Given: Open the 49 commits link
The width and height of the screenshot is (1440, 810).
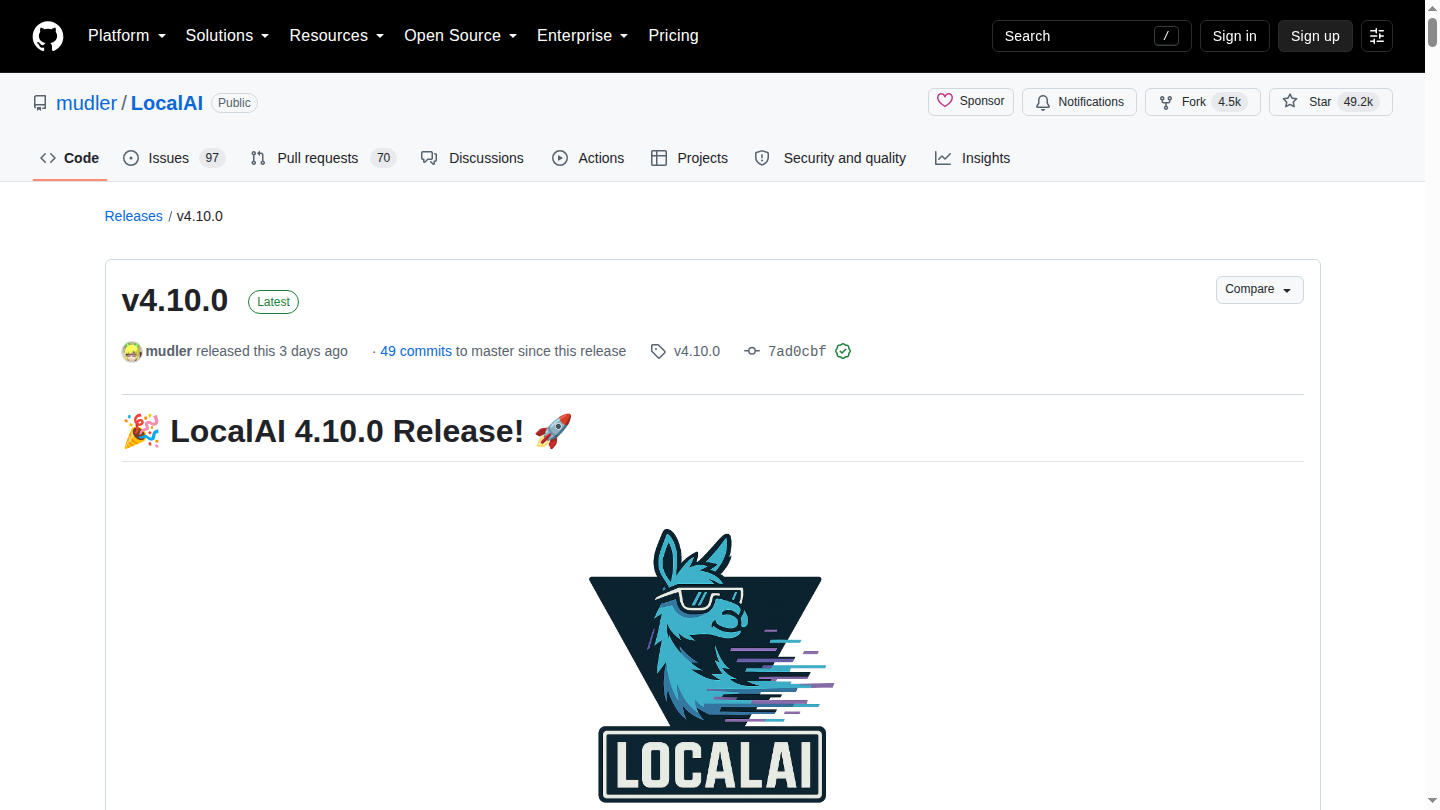Looking at the screenshot, I should pos(416,351).
